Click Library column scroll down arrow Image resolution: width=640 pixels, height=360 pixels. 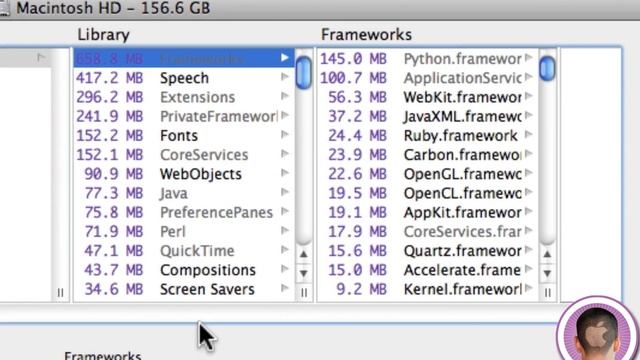pos(304,273)
